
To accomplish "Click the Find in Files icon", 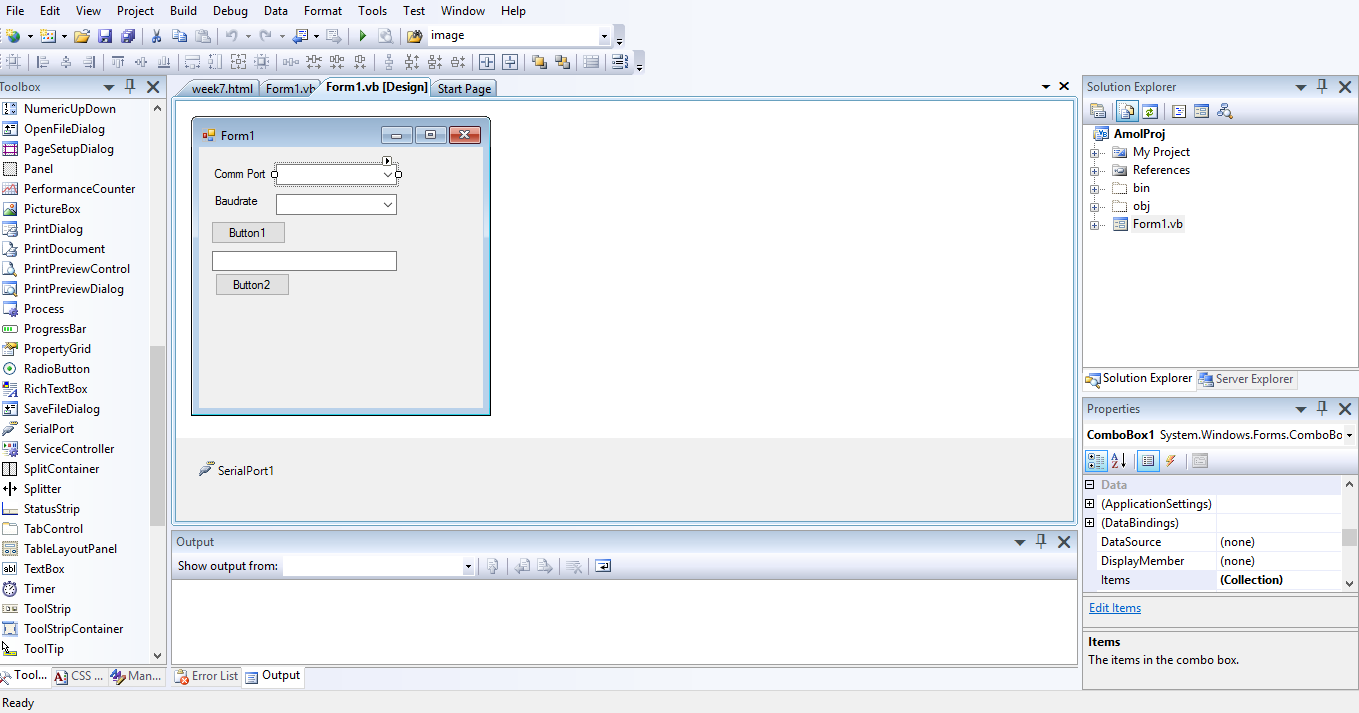I will [414, 36].
